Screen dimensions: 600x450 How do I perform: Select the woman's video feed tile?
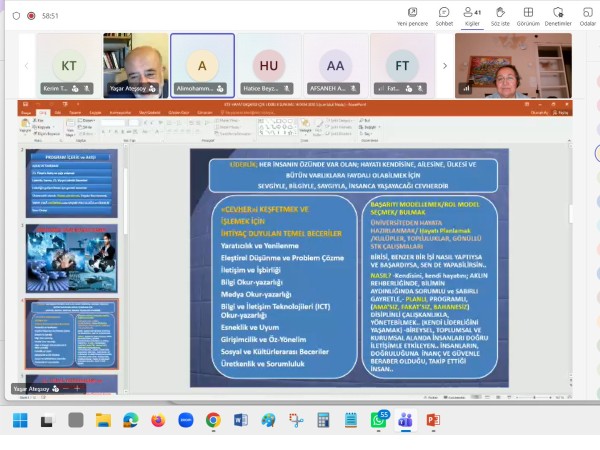(x=513, y=65)
